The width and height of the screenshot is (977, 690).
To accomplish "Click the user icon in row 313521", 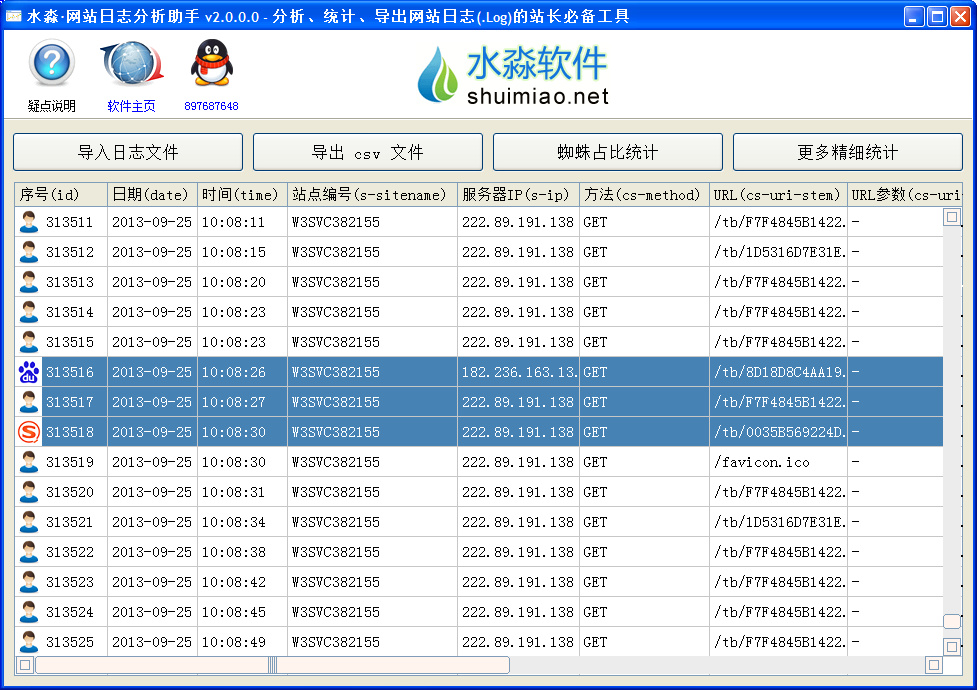I will 29,522.
